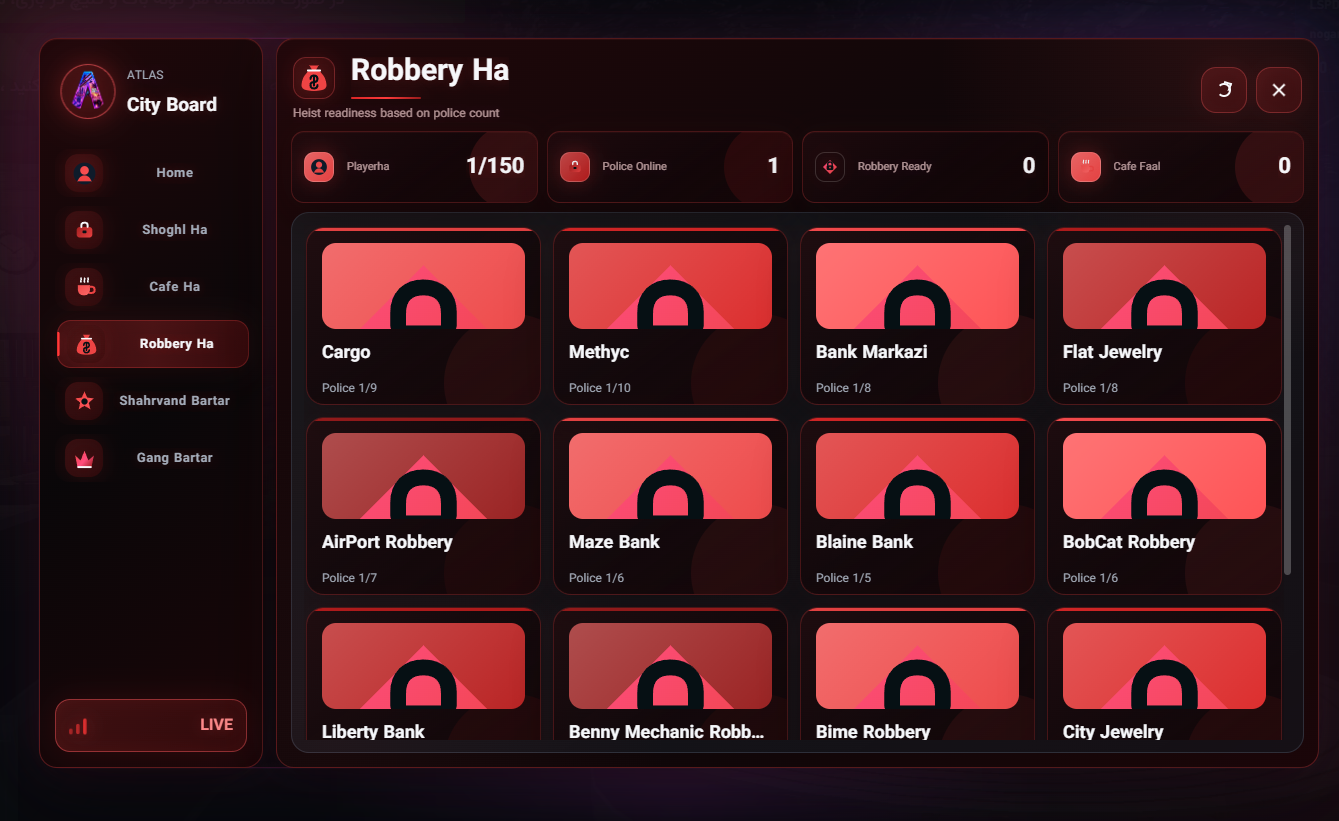1339x821 pixels.
Task: Click the Gang Bartar crown icon
Action: (x=84, y=458)
